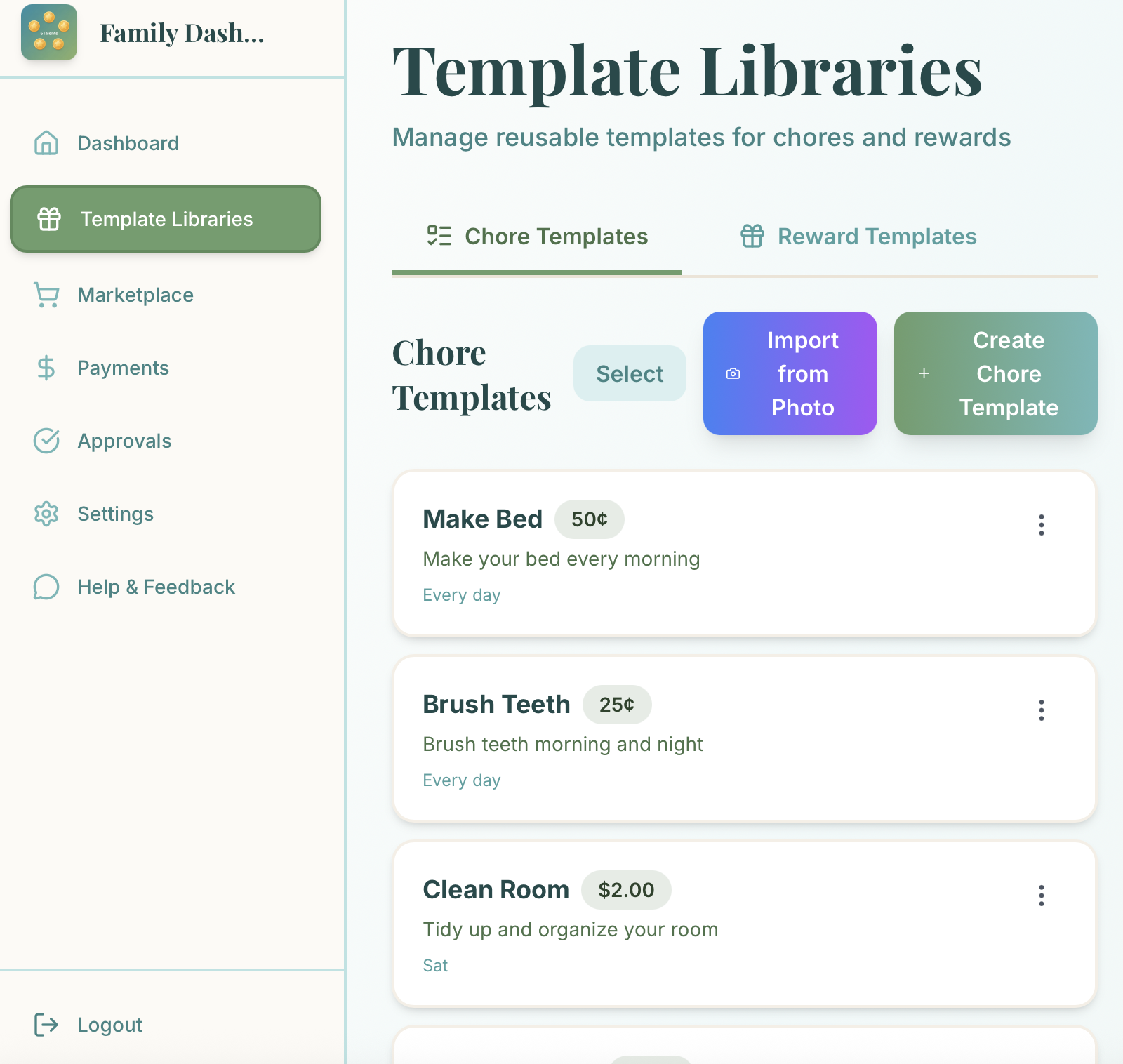Click the Logout arrow icon
The height and width of the screenshot is (1064, 1123).
point(46,1025)
